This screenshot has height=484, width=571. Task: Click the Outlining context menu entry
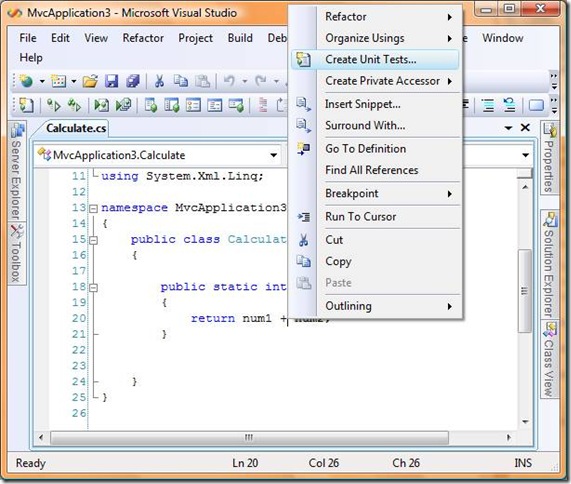click(375, 306)
